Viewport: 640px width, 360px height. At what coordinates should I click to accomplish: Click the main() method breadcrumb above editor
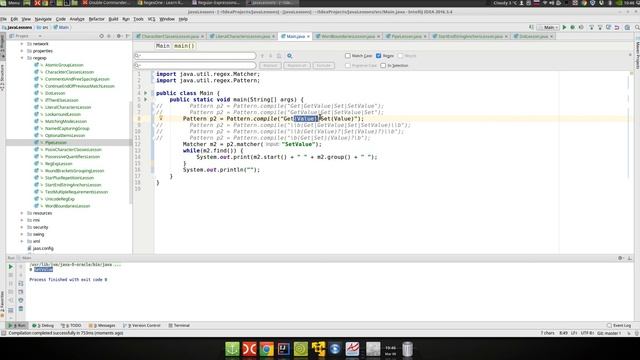coord(184,46)
